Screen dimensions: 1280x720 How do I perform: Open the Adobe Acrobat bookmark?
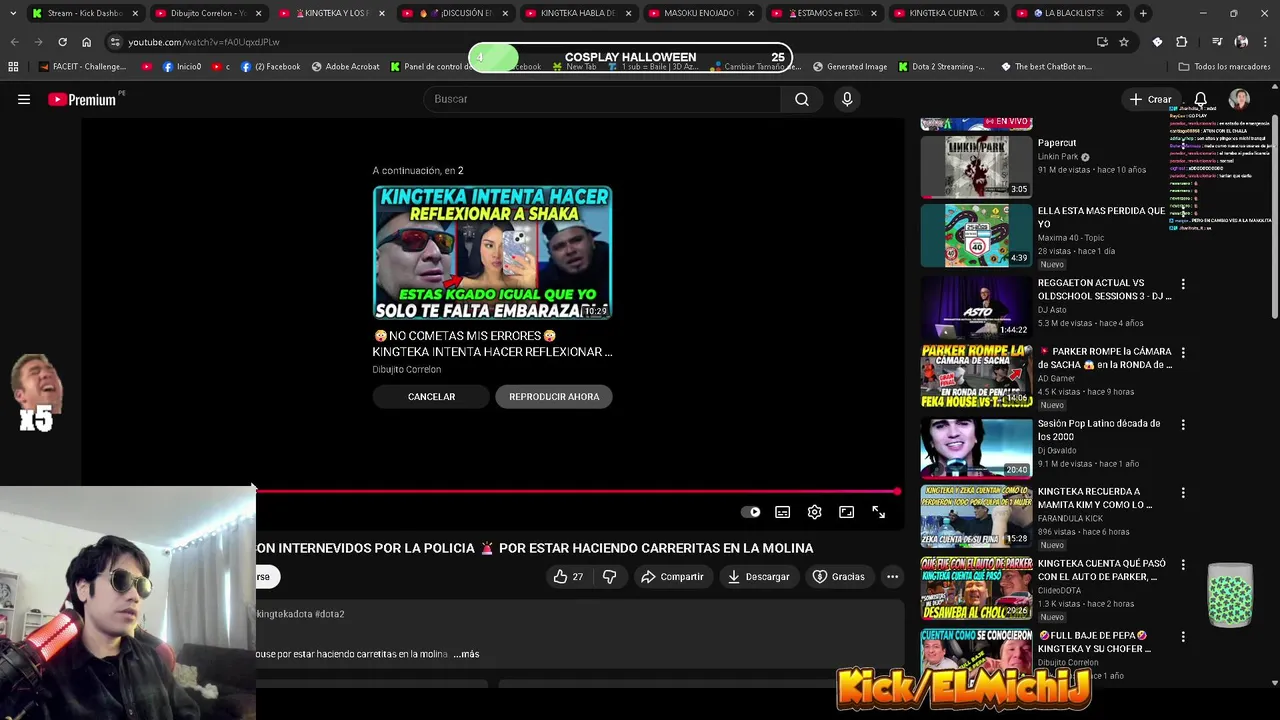tap(345, 67)
